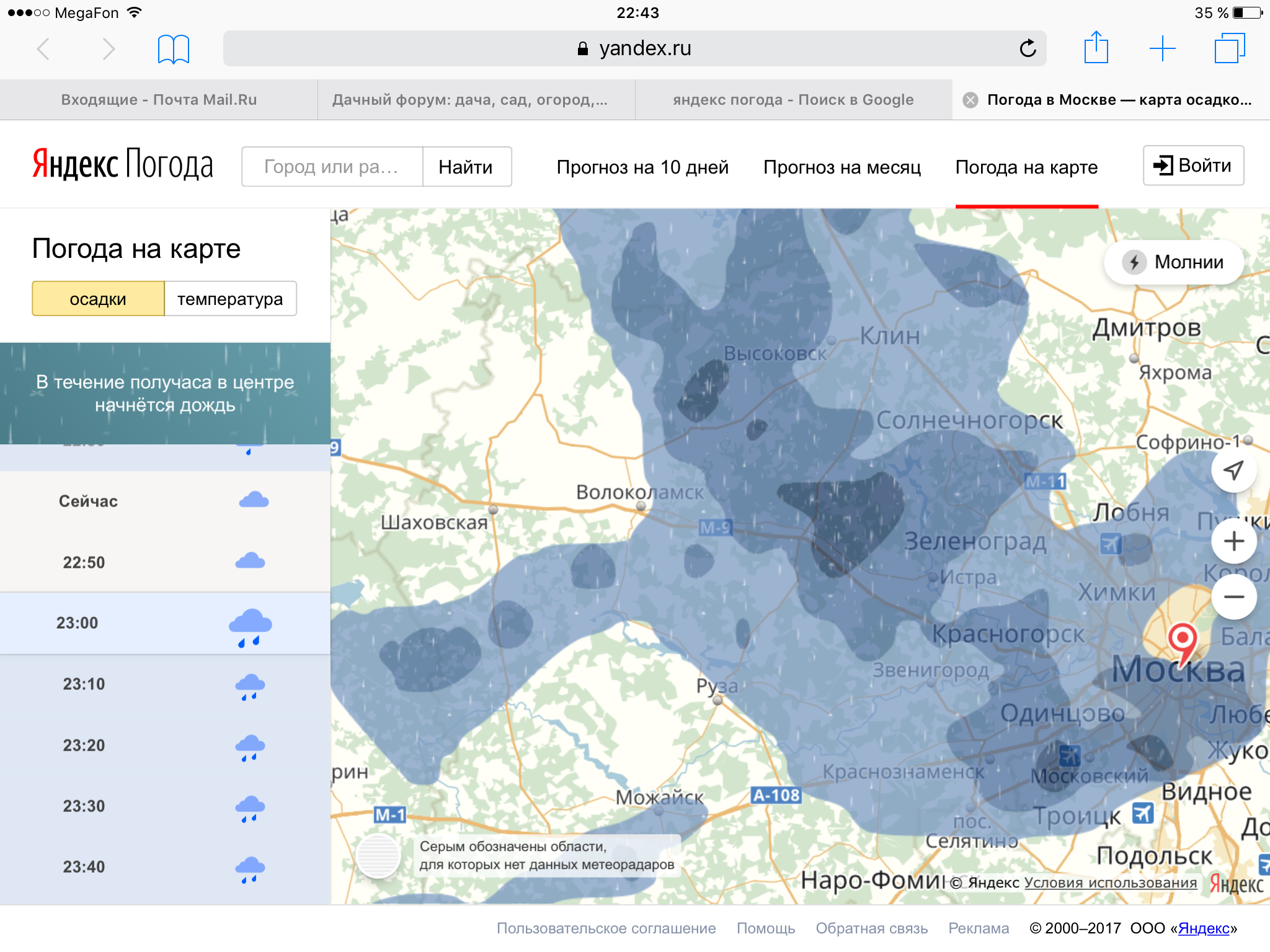Tap the Можайск town label
This screenshot has width=1270, height=952.
660,798
